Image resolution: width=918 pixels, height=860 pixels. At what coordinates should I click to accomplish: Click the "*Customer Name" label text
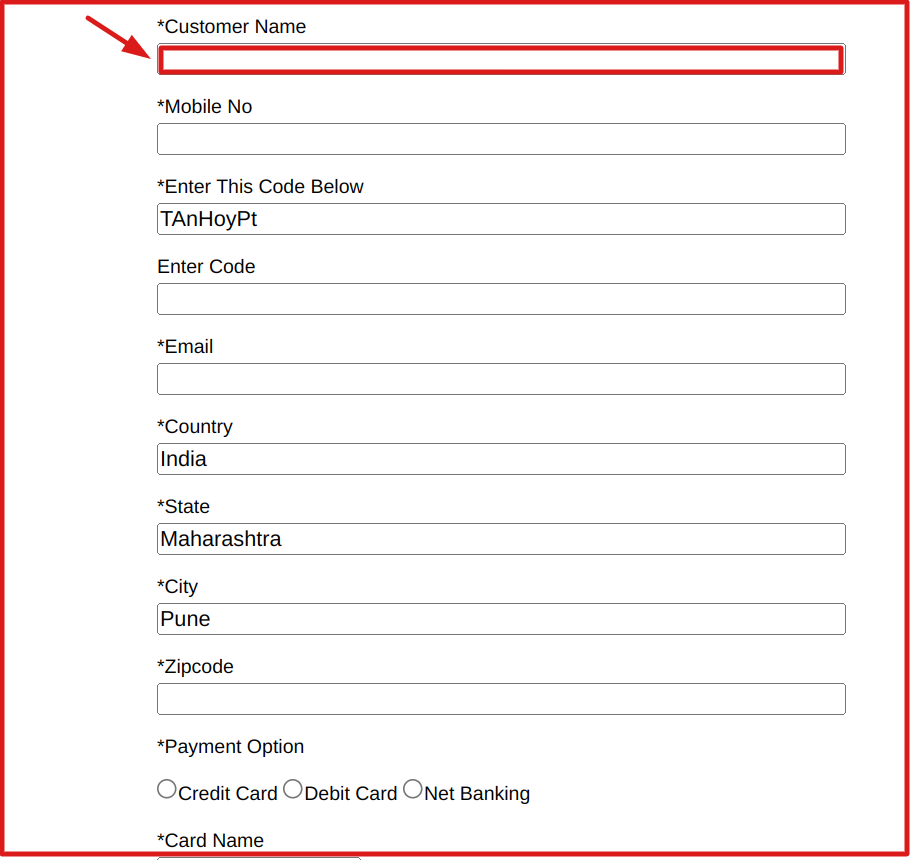232,27
